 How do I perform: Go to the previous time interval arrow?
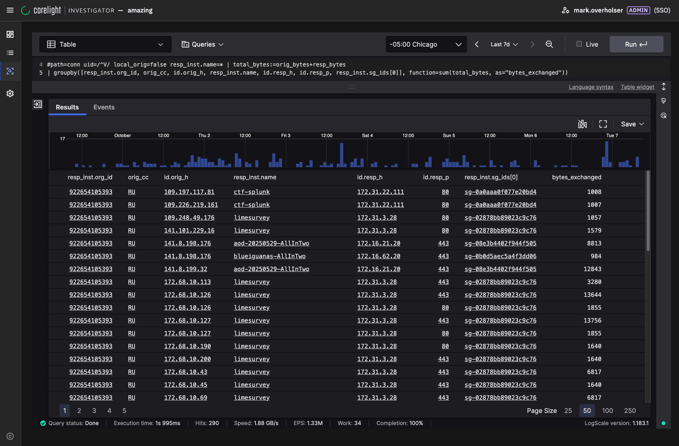pyautogui.click(x=477, y=44)
